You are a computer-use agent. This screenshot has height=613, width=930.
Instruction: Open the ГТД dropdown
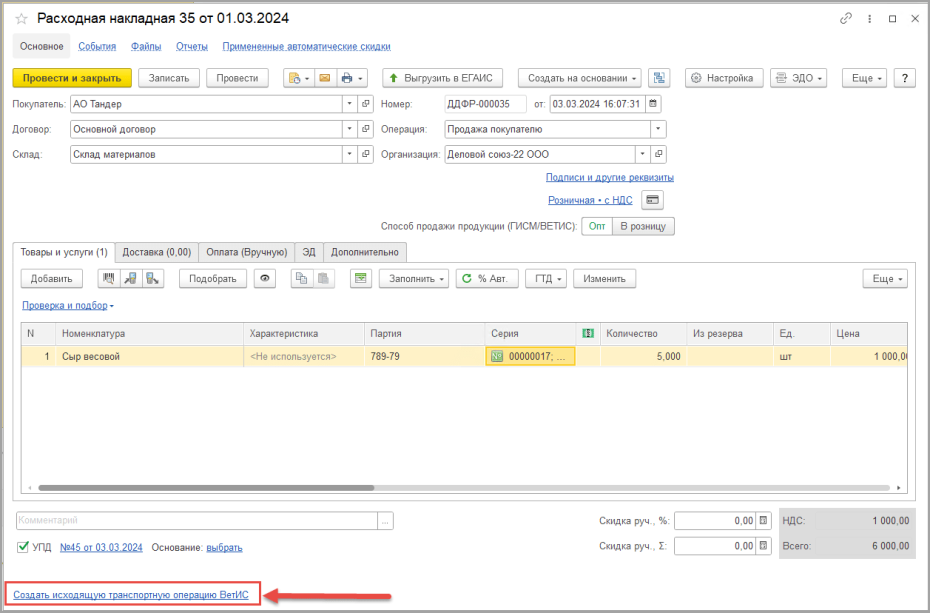tap(546, 279)
